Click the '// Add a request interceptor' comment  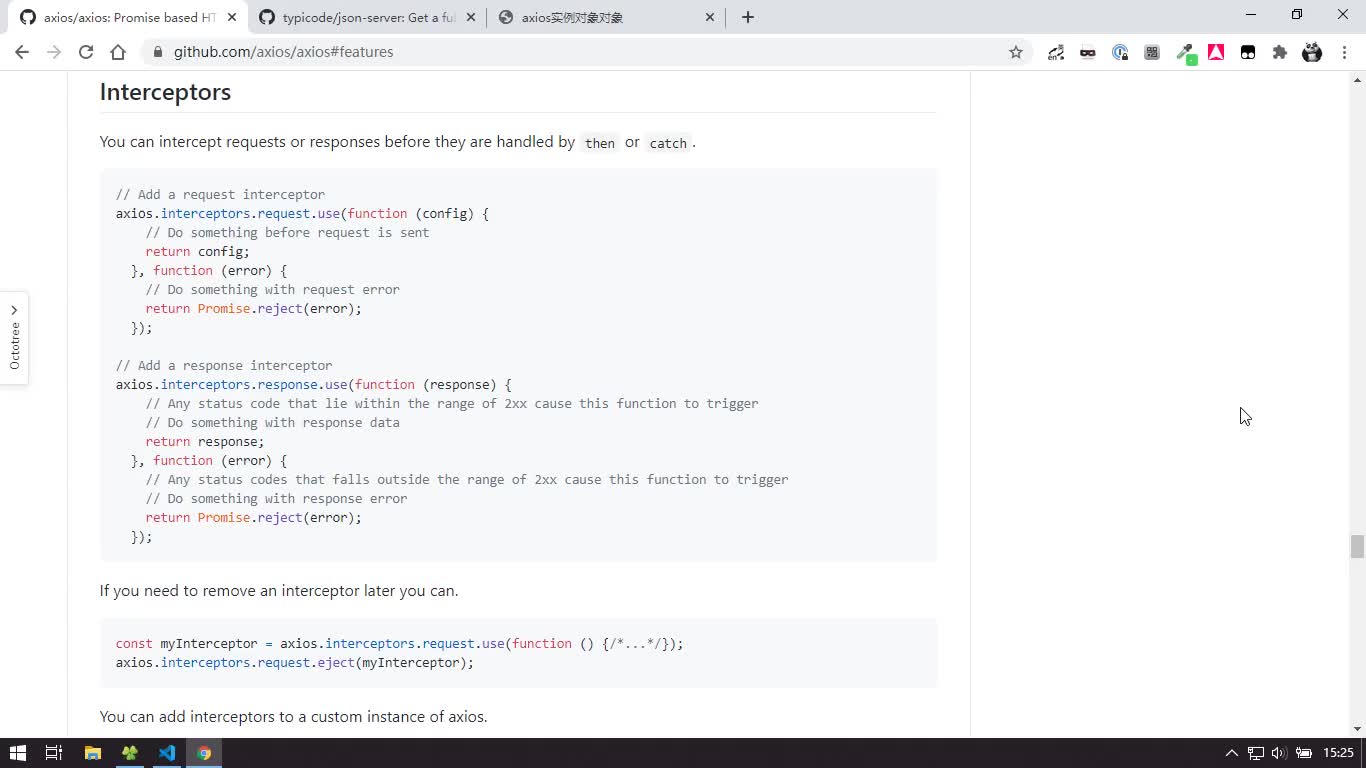click(220, 195)
